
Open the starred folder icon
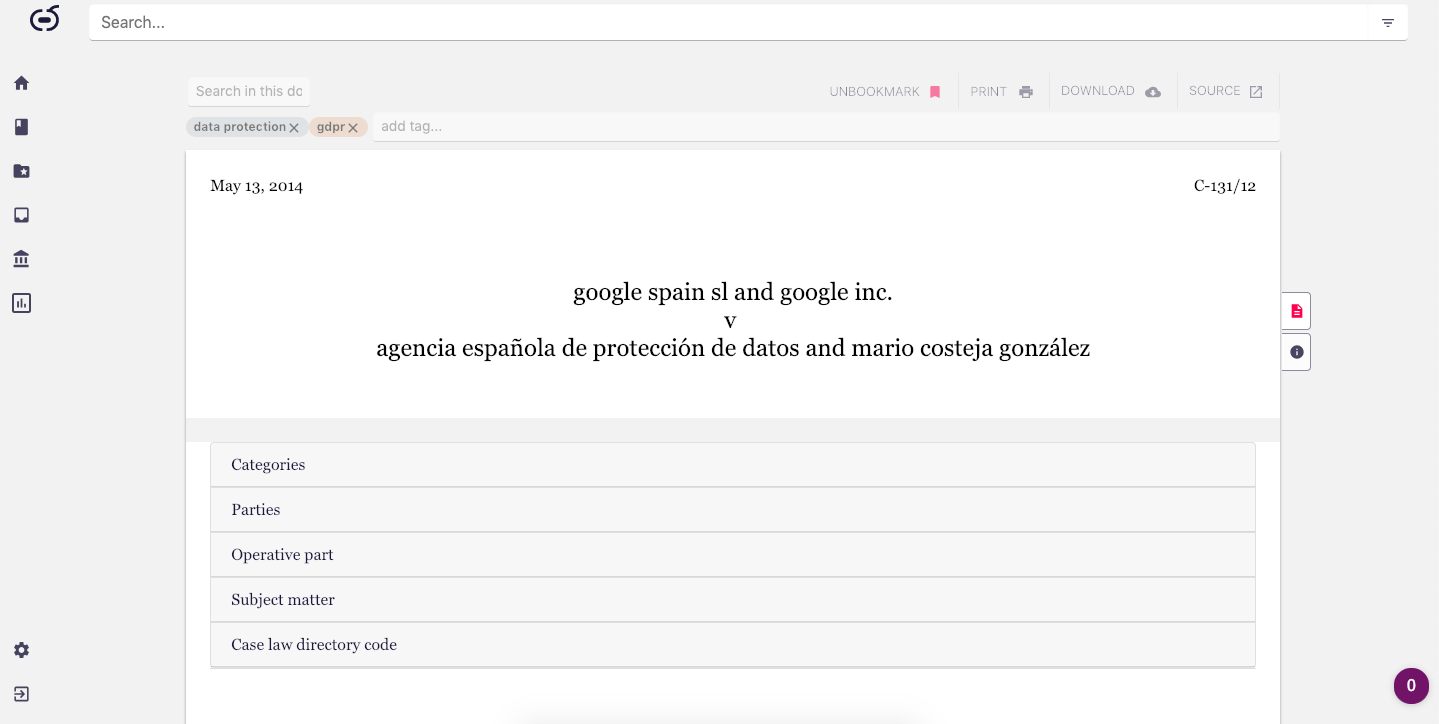tap(21, 171)
